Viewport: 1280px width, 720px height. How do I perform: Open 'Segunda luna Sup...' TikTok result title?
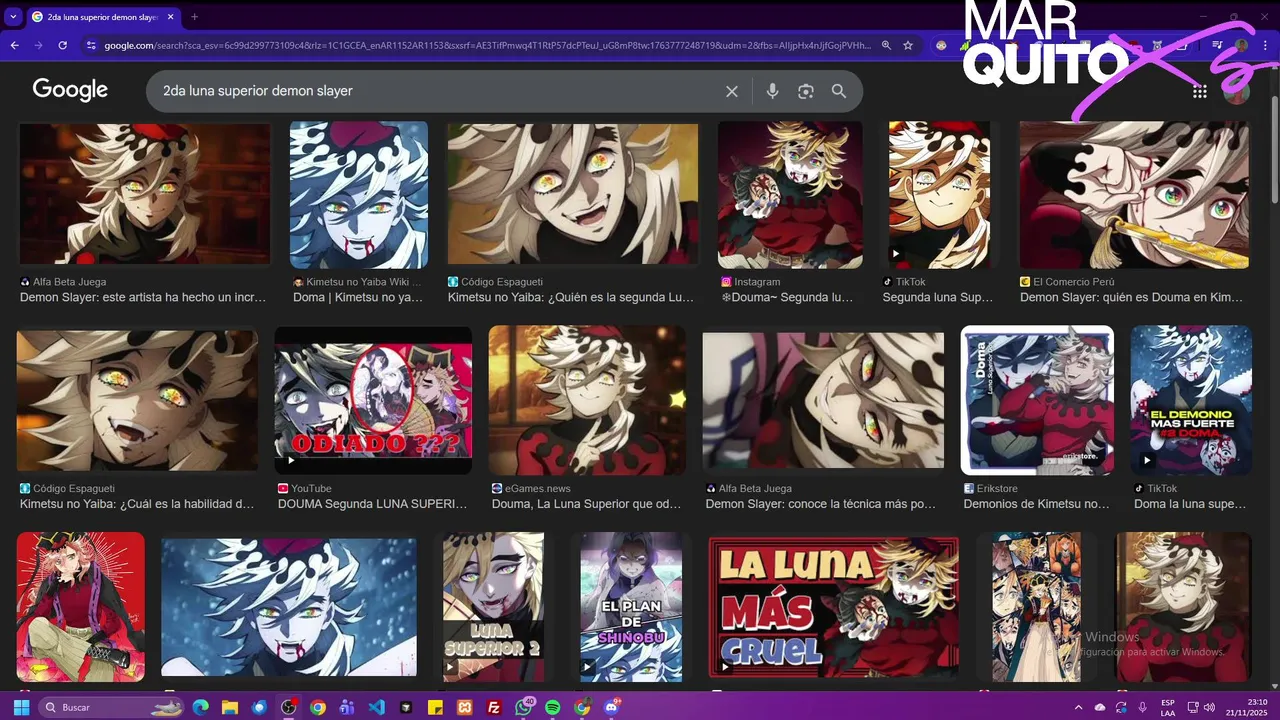pyautogui.click(x=938, y=297)
